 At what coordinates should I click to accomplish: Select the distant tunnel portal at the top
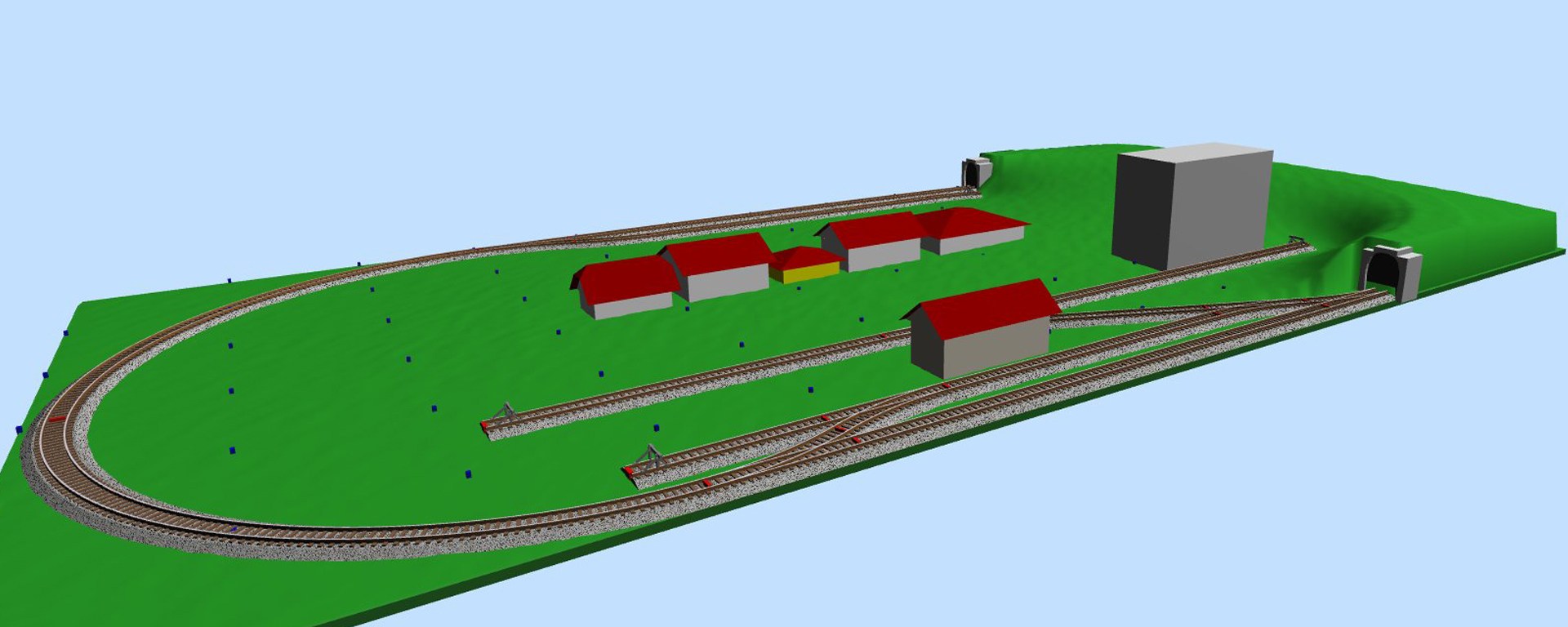[x=973, y=173]
